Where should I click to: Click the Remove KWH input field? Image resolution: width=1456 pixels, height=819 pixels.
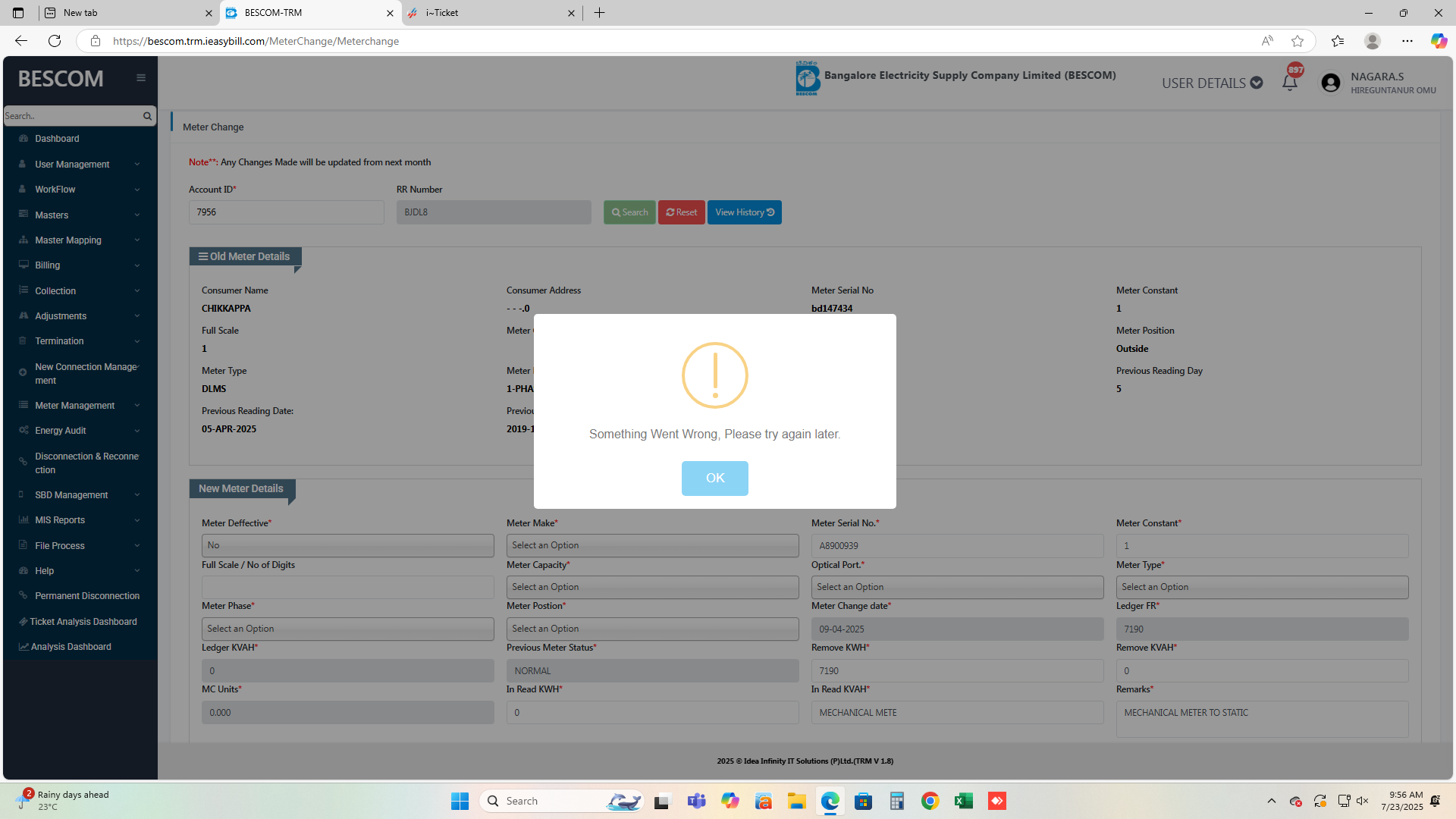pos(957,671)
